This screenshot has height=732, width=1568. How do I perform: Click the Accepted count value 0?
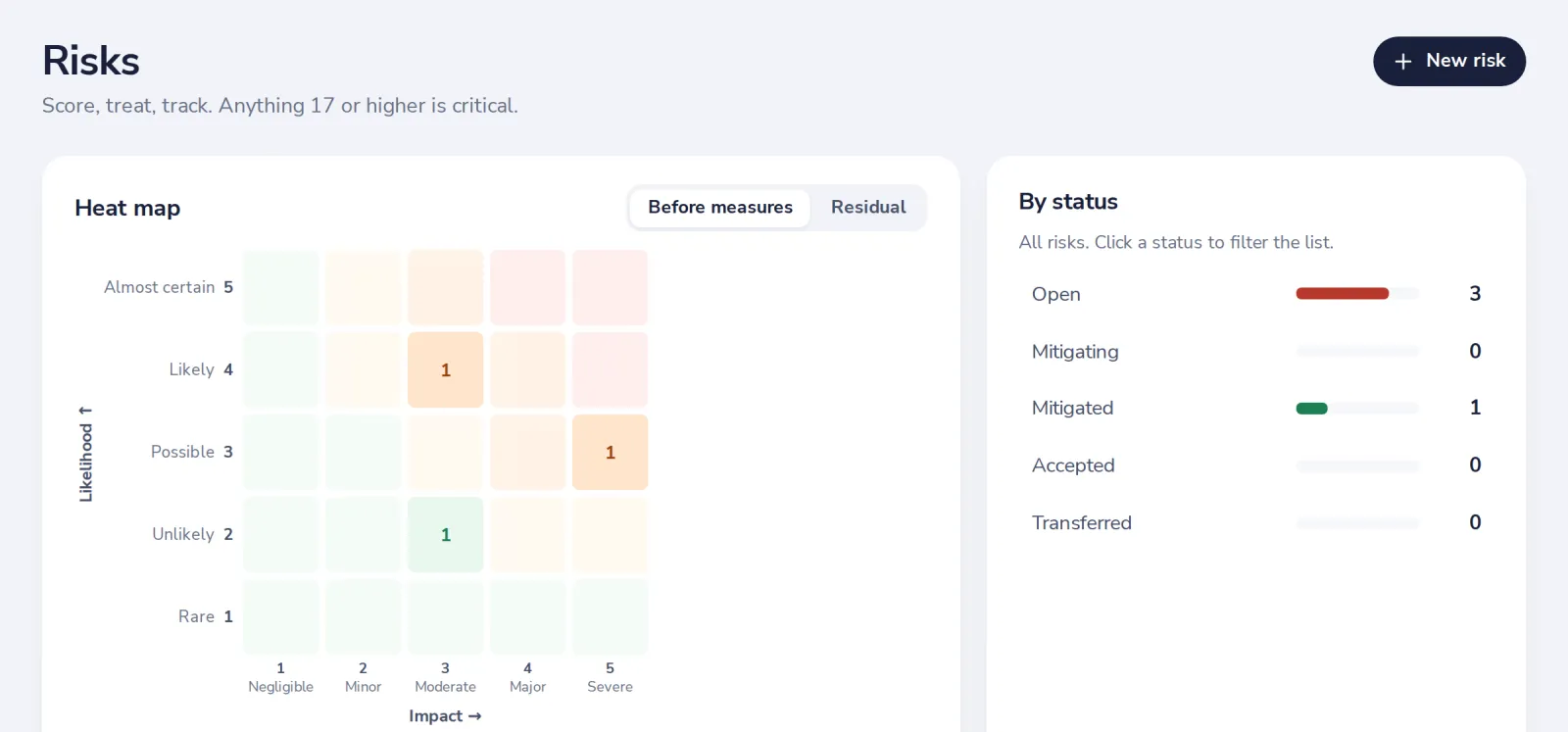coord(1475,464)
